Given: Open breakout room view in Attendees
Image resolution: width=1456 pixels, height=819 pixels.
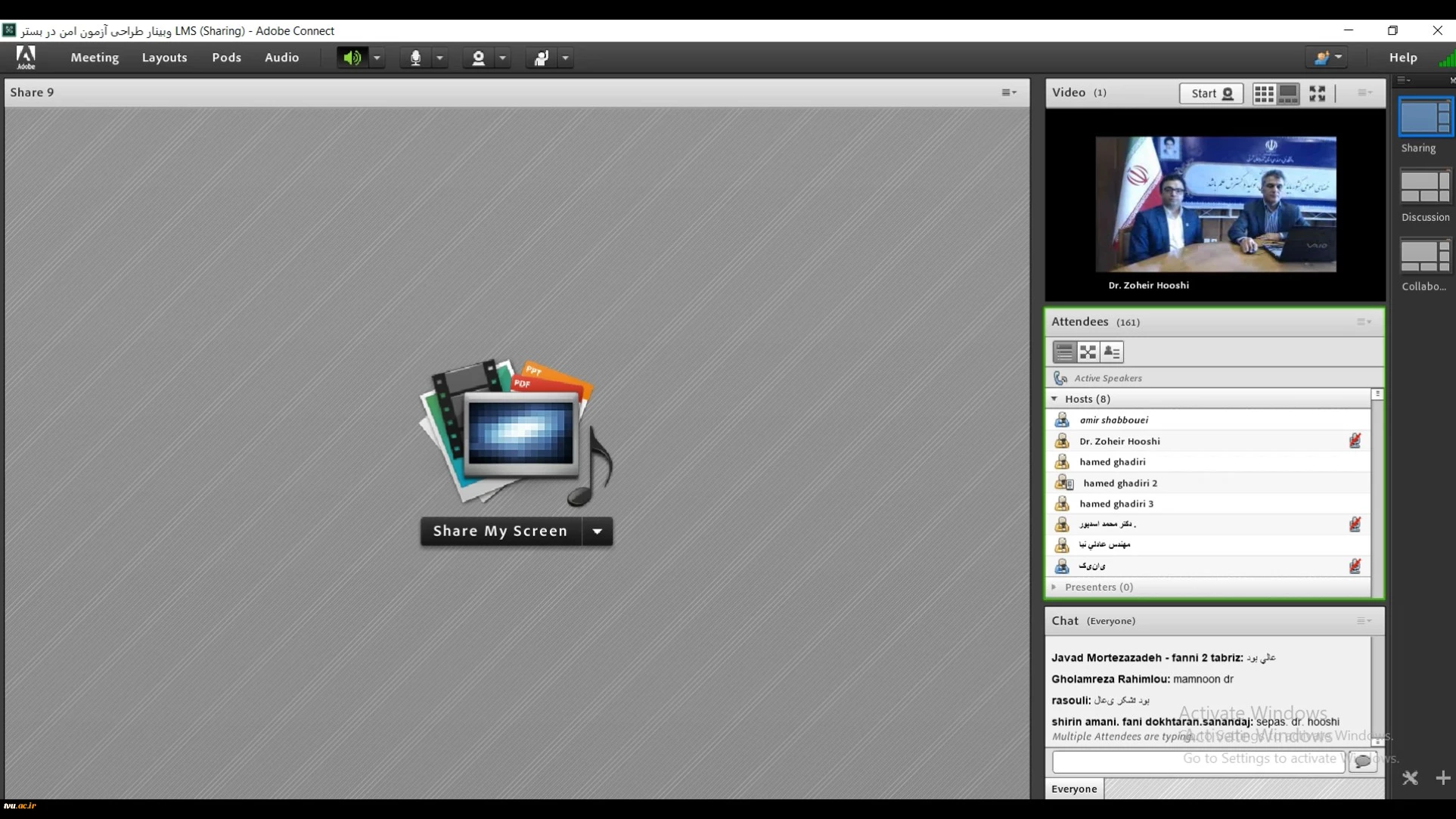Looking at the screenshot, I should (x=1088, y=352).
